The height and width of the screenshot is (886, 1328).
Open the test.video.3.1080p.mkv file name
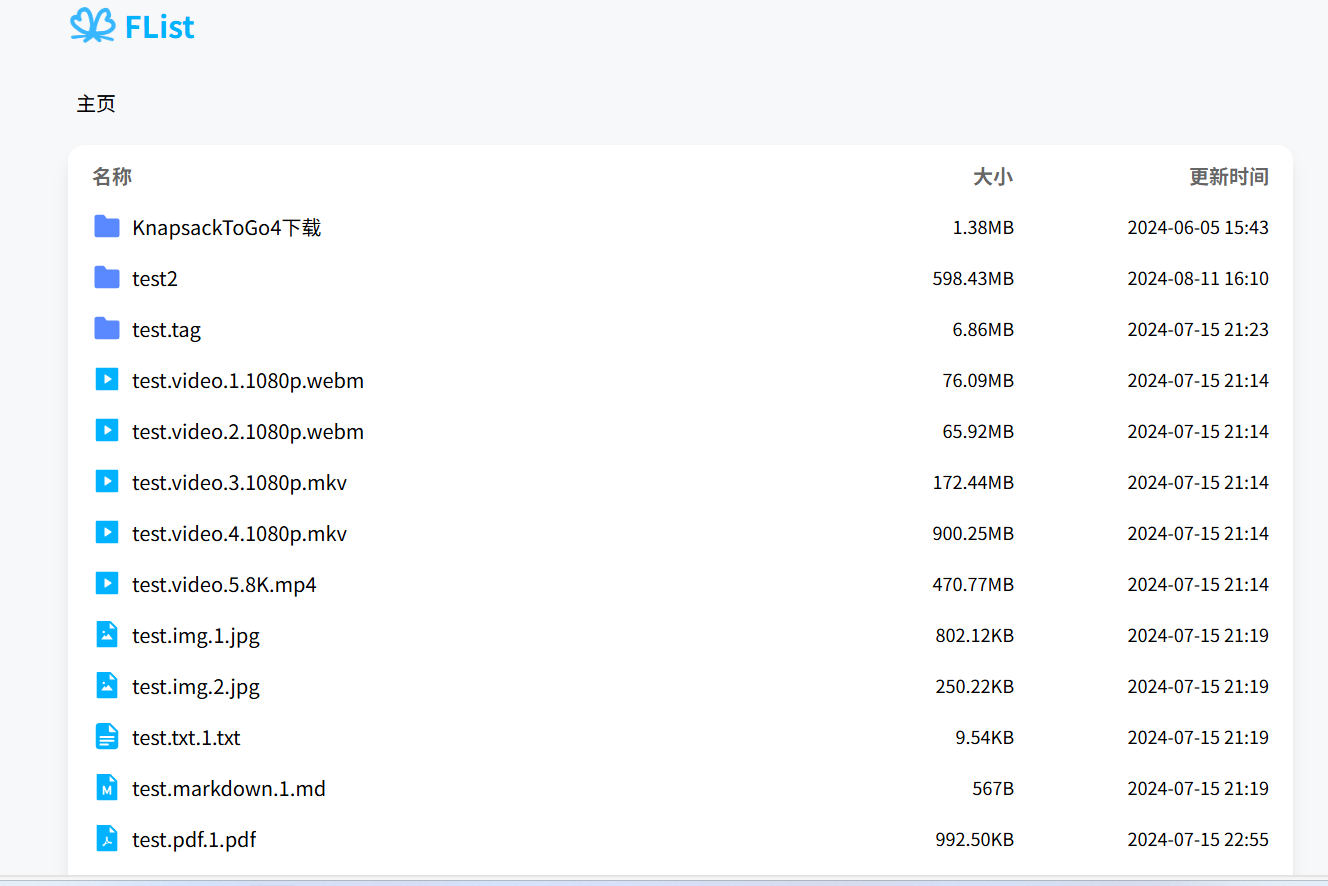click(x=239, y=483)
